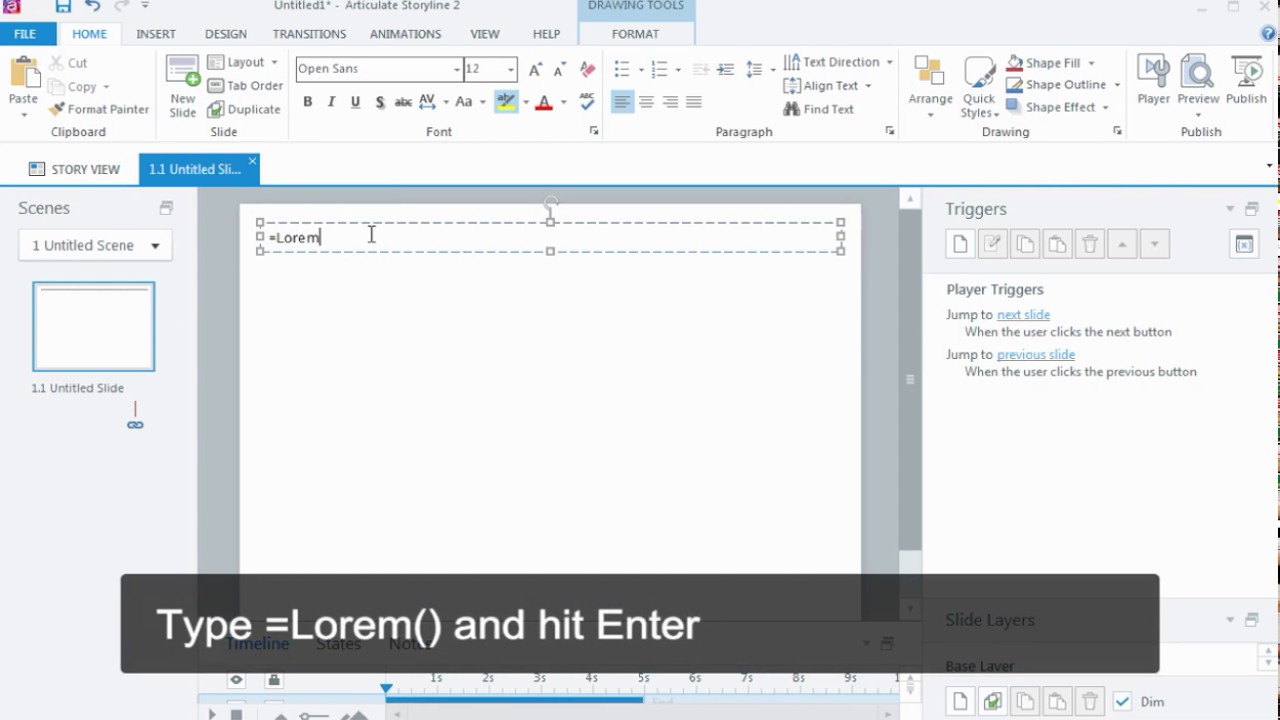The width and height of the screenshot is (1280, 720).
Task: Expand the Copy dropdown arrow
Action: [x=106, y=87]
